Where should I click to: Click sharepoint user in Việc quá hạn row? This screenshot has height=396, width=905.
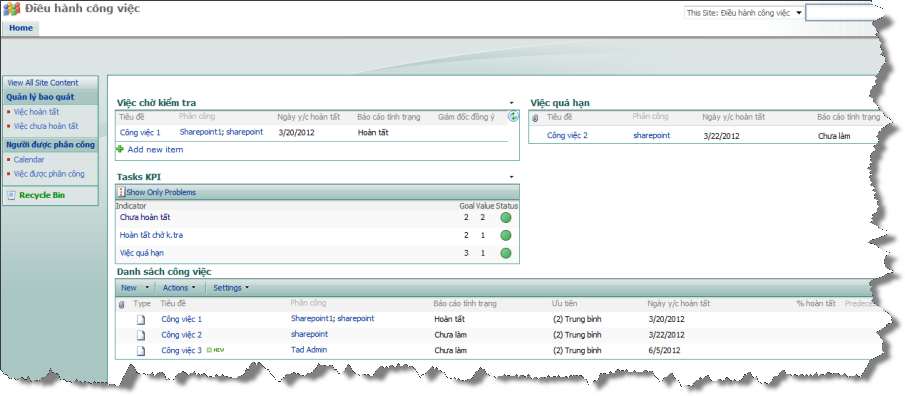pyautogui.click(x=652, y=135)
